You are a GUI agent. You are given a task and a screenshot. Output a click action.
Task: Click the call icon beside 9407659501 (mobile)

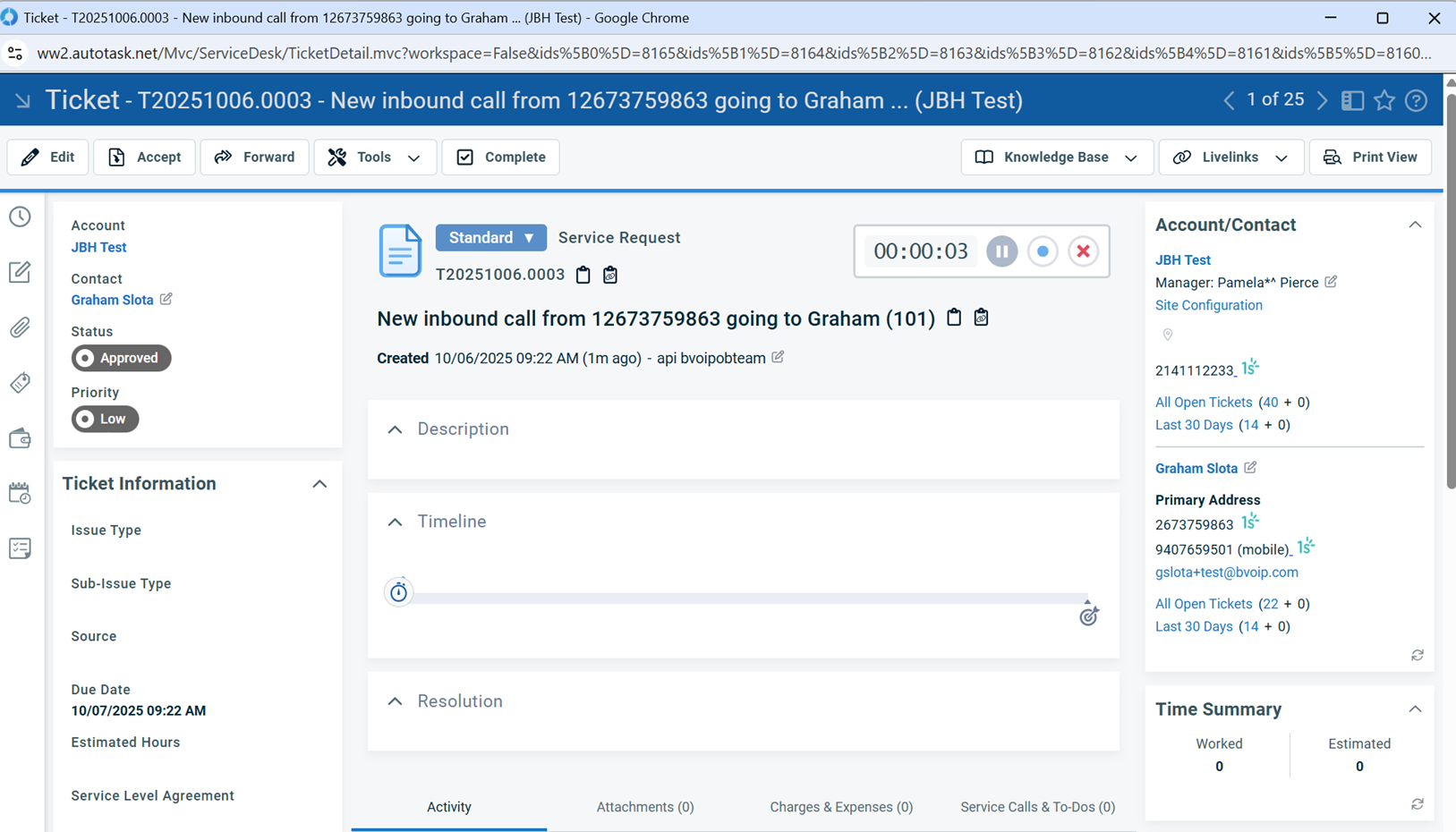tap(1306, 546)
